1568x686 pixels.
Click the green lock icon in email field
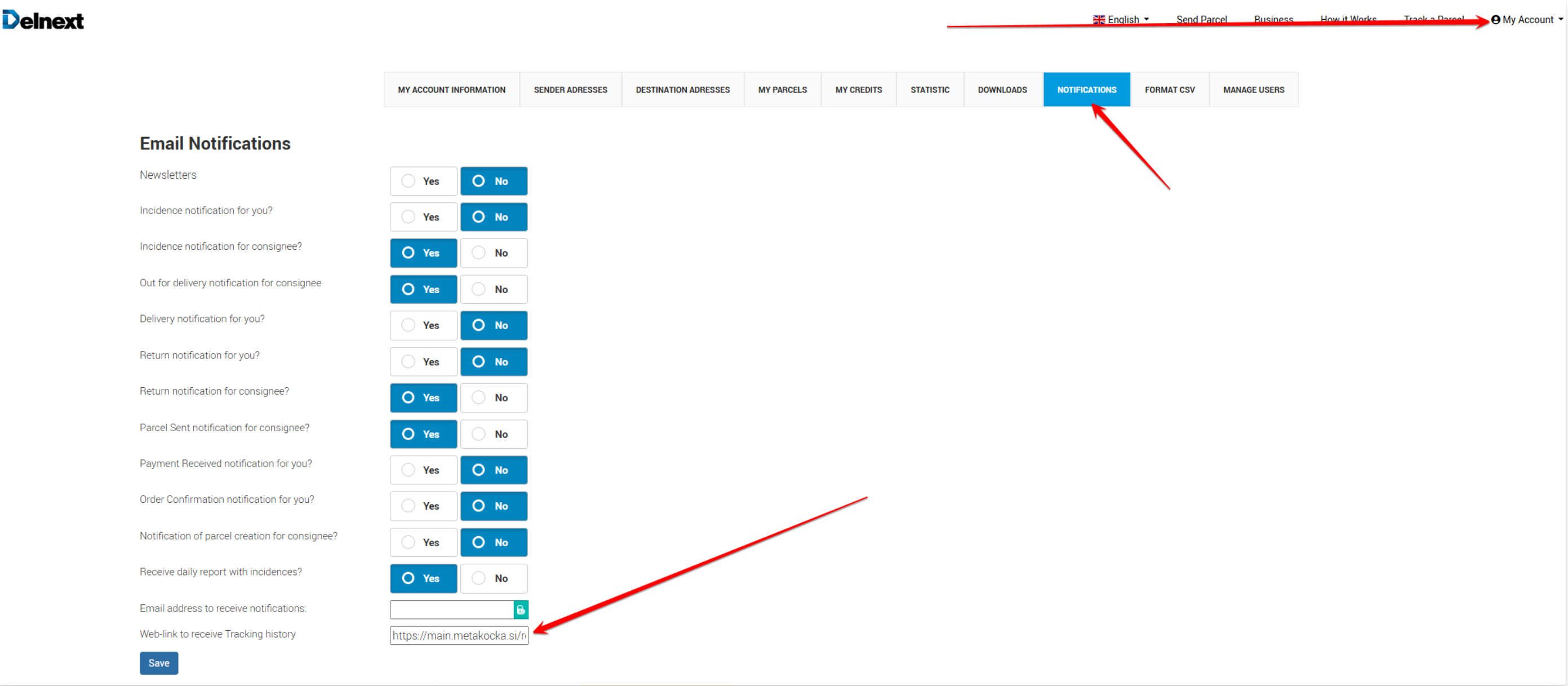[x=521, y=609]
